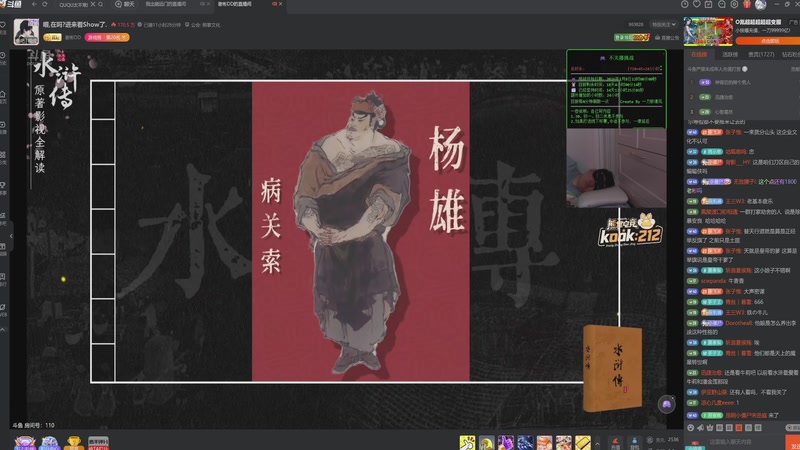Click the orange send button in chat
The image size is (800, 450).
click(x=793, y=443)
